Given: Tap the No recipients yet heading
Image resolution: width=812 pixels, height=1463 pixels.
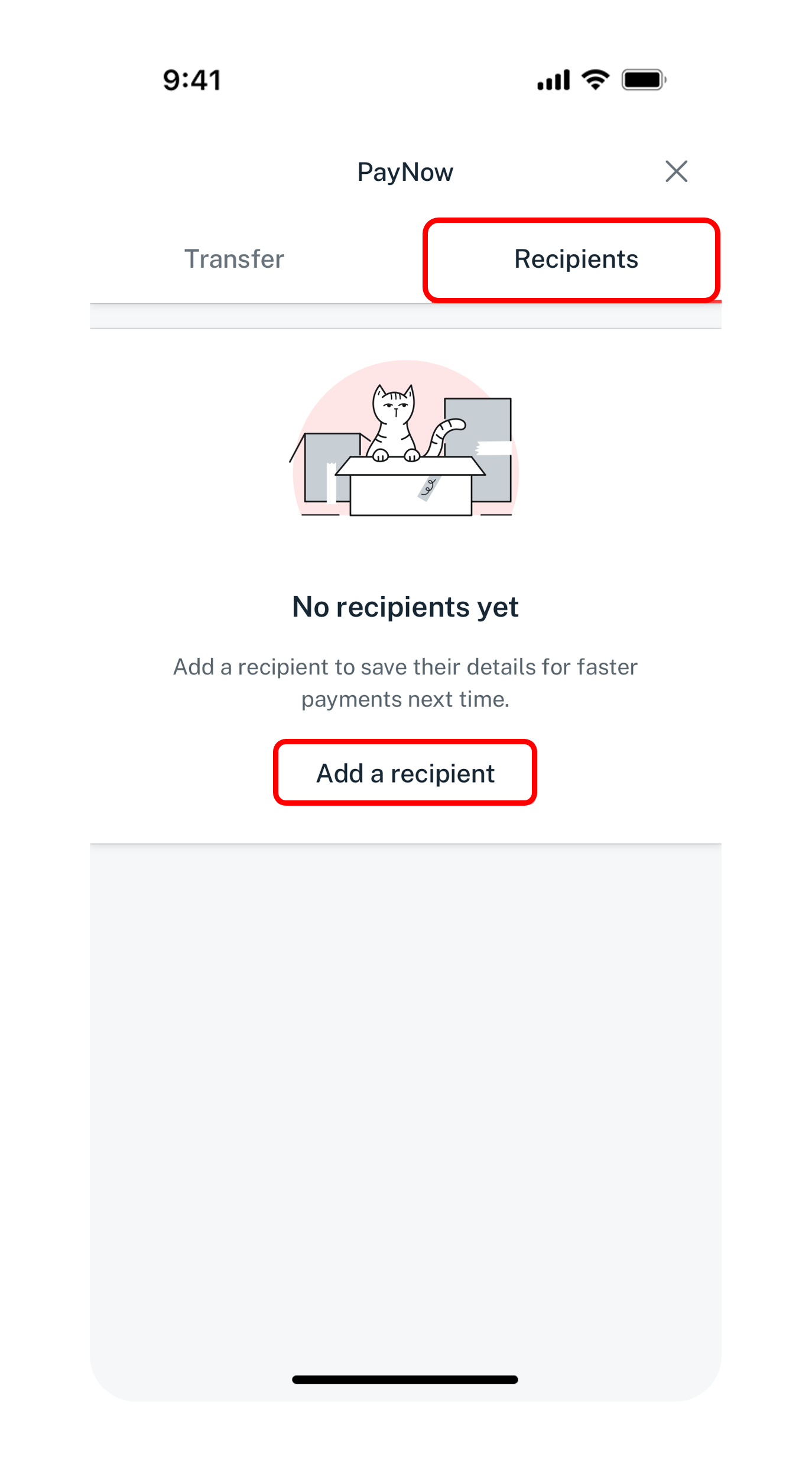Looking at the screenshot, I should [405, 606].
